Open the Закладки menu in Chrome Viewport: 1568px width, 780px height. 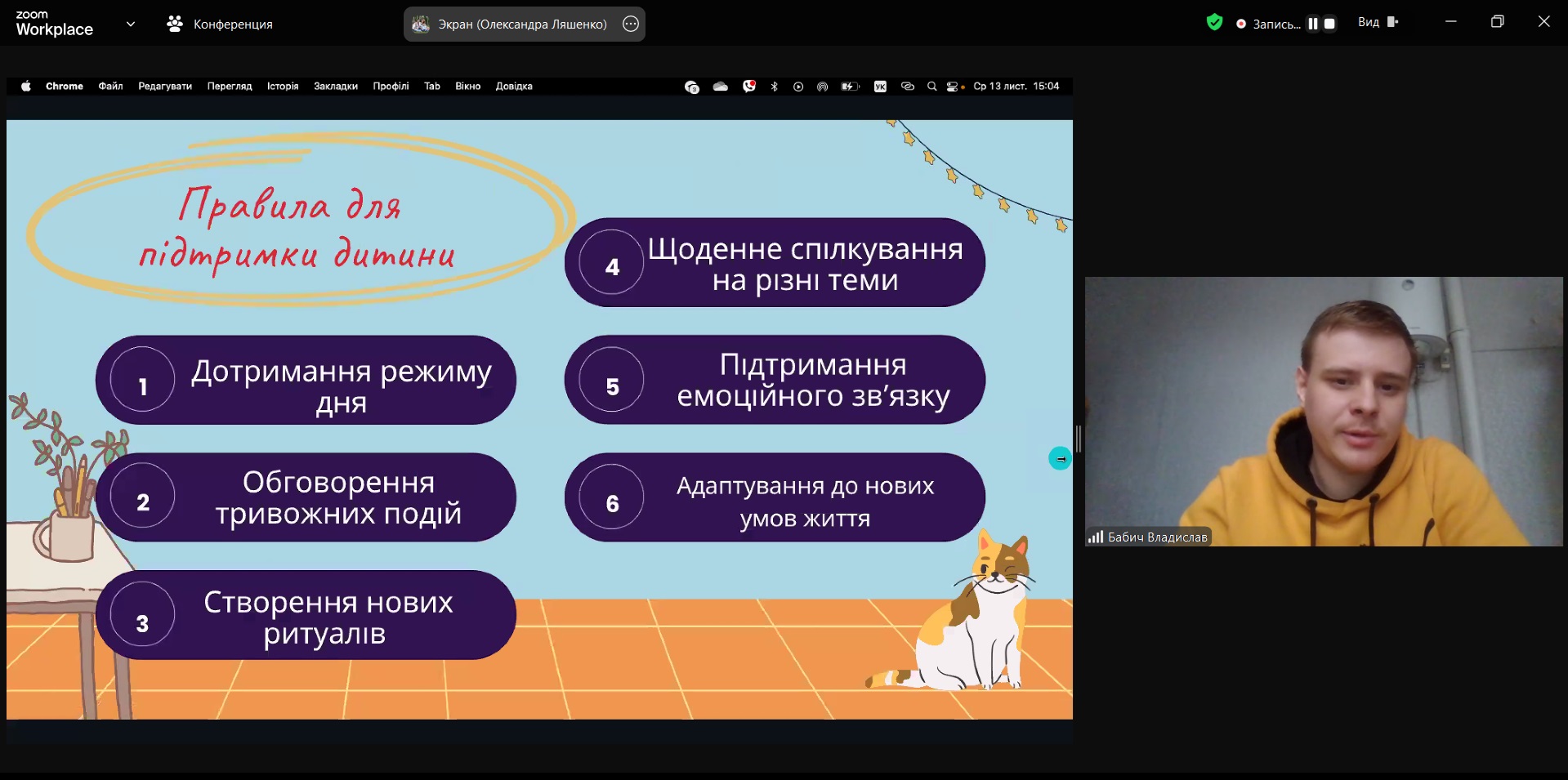335,86
